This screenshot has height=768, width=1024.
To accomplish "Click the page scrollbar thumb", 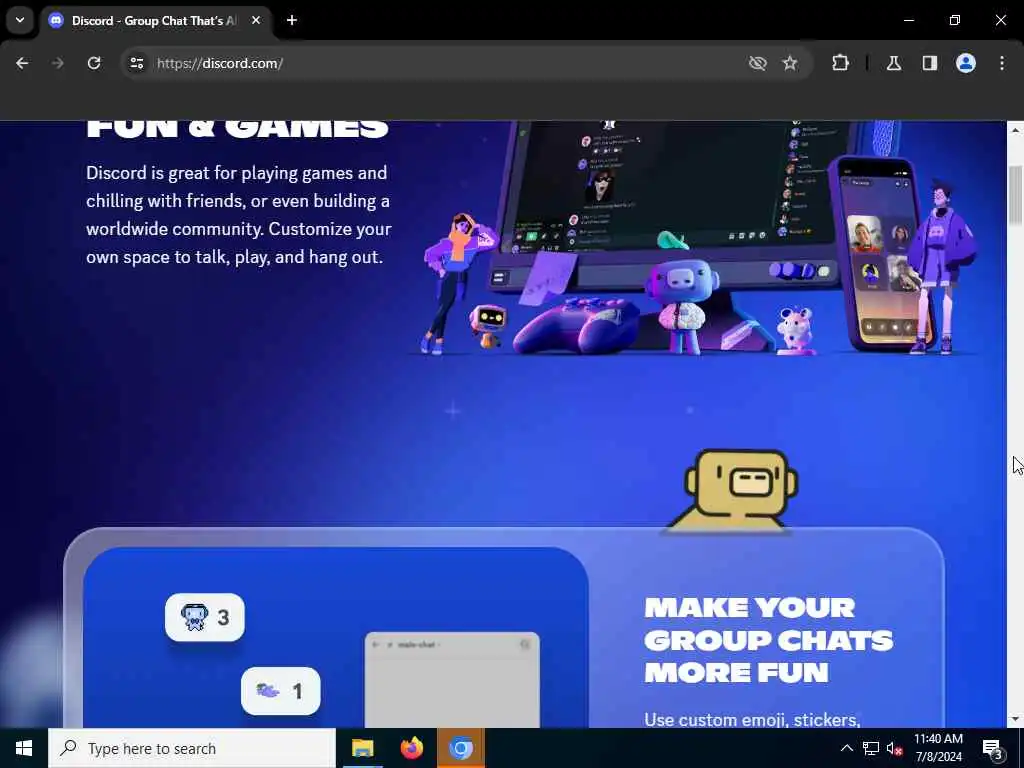I will click(x=1016, y=196).
